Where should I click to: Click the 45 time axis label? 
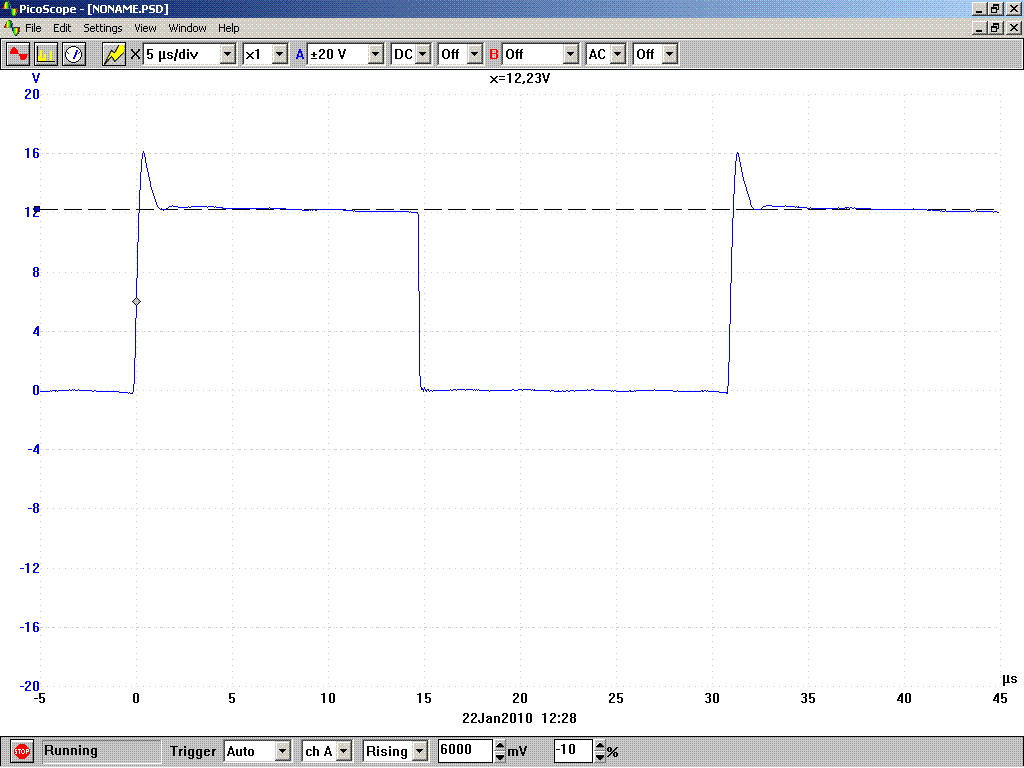coord(1000,699)
